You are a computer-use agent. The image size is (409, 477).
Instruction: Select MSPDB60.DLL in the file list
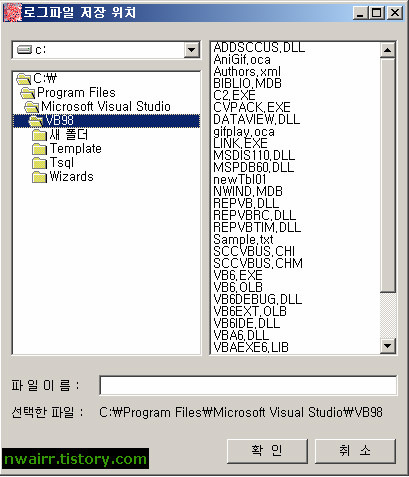254,167
